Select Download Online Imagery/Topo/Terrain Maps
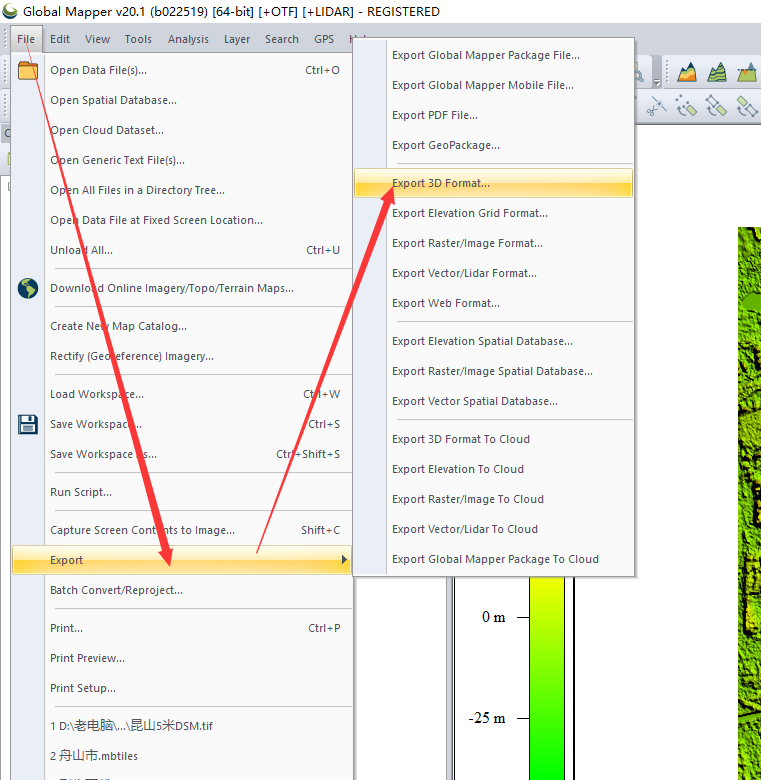Viewport: 761px width, 780px height. pyautogui.click(x=182, y=288)
